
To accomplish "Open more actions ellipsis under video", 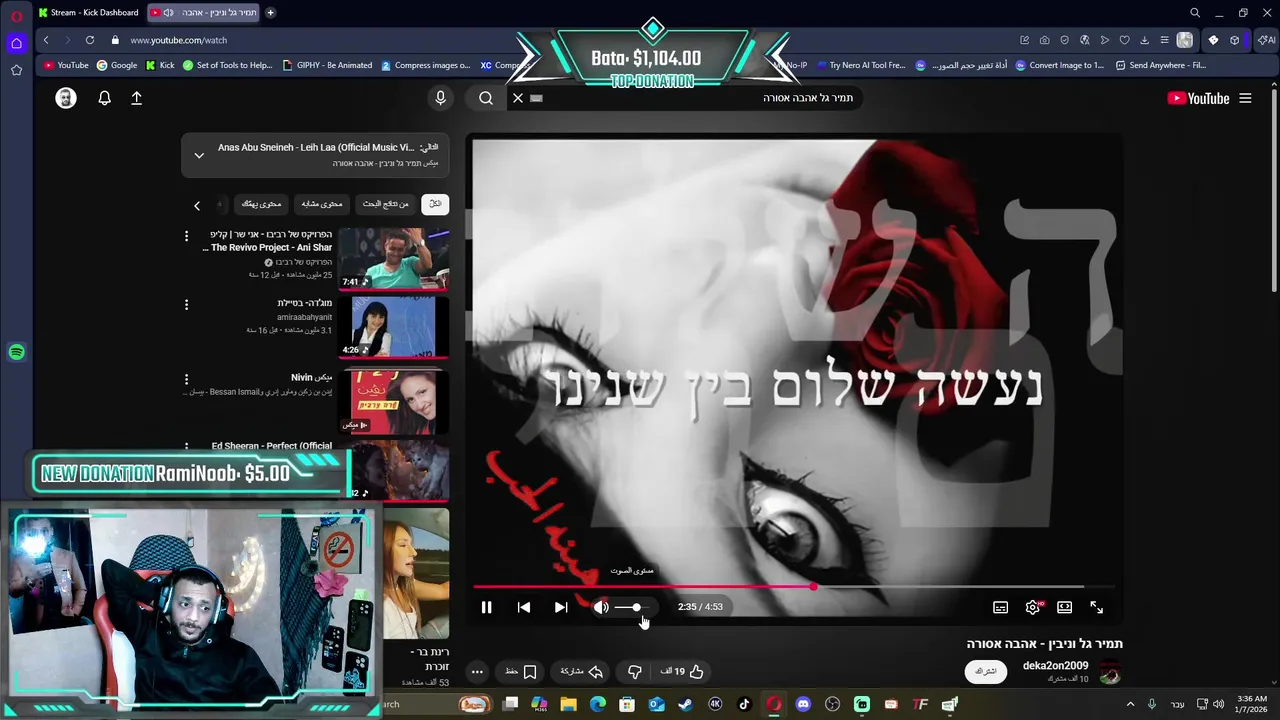I will coord(477,671).
